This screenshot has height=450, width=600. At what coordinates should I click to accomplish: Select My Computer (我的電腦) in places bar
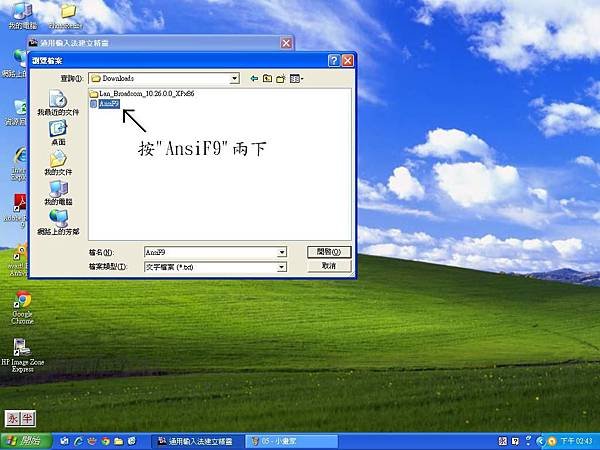[x=58, y=192]
